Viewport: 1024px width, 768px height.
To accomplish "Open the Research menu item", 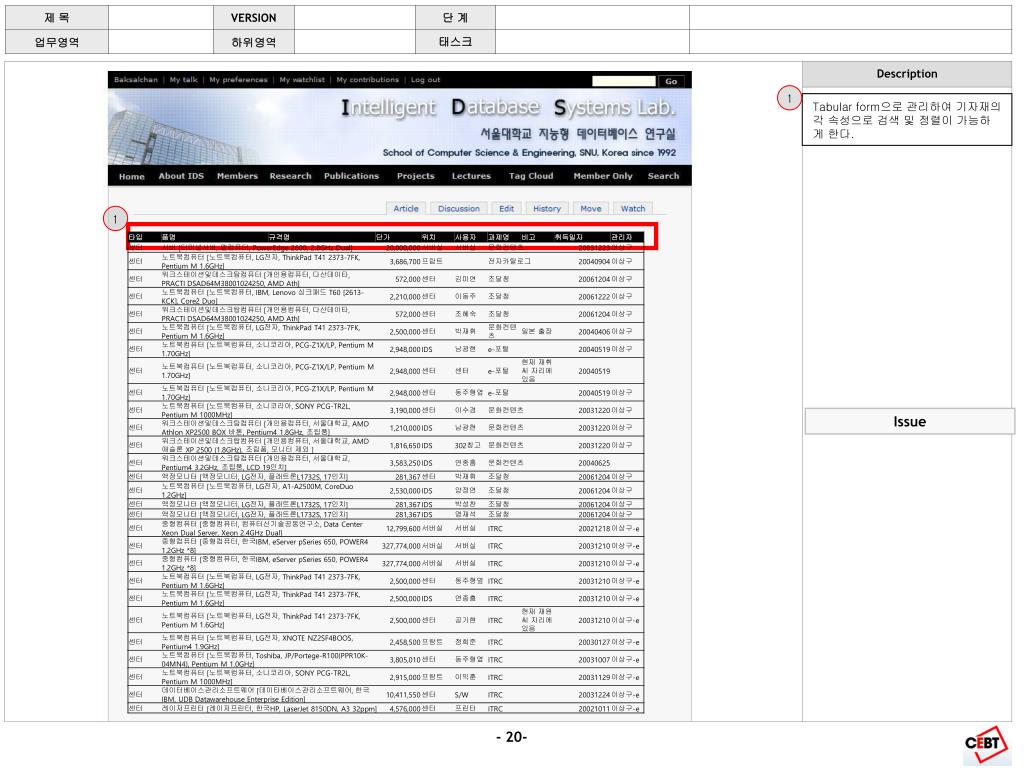I will coord(290,176).
